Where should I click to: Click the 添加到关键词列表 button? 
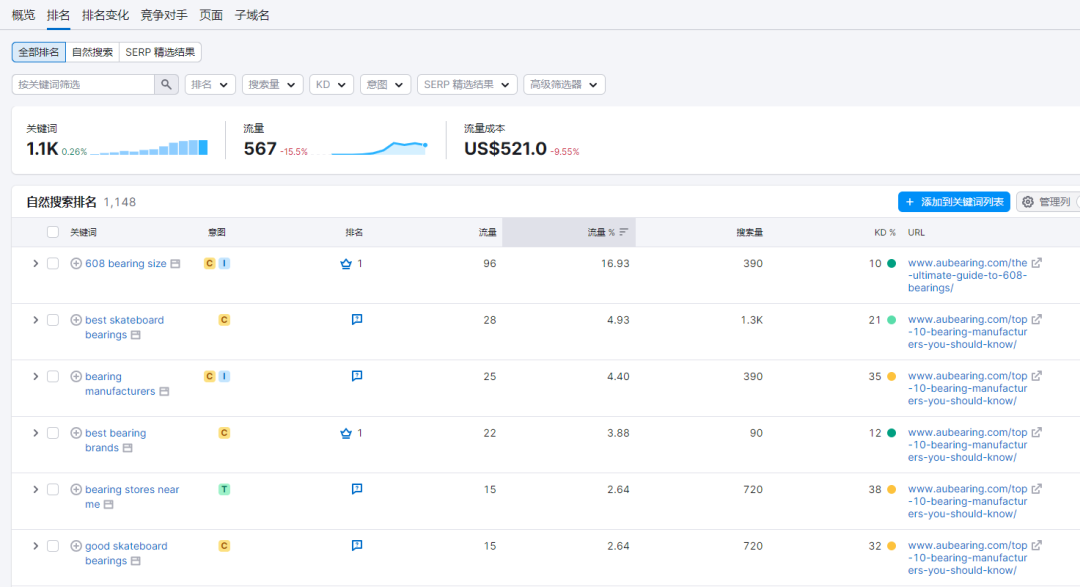(x=954, y=201)
